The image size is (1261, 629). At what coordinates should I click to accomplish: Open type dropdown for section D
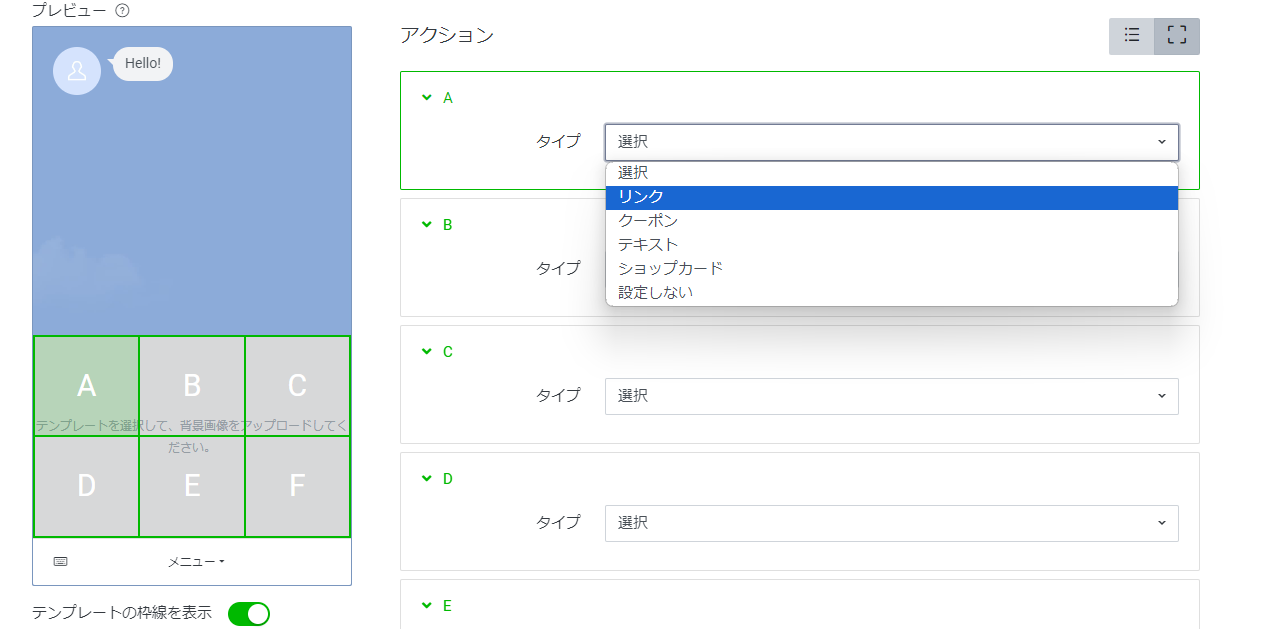(x=891, y=523)
